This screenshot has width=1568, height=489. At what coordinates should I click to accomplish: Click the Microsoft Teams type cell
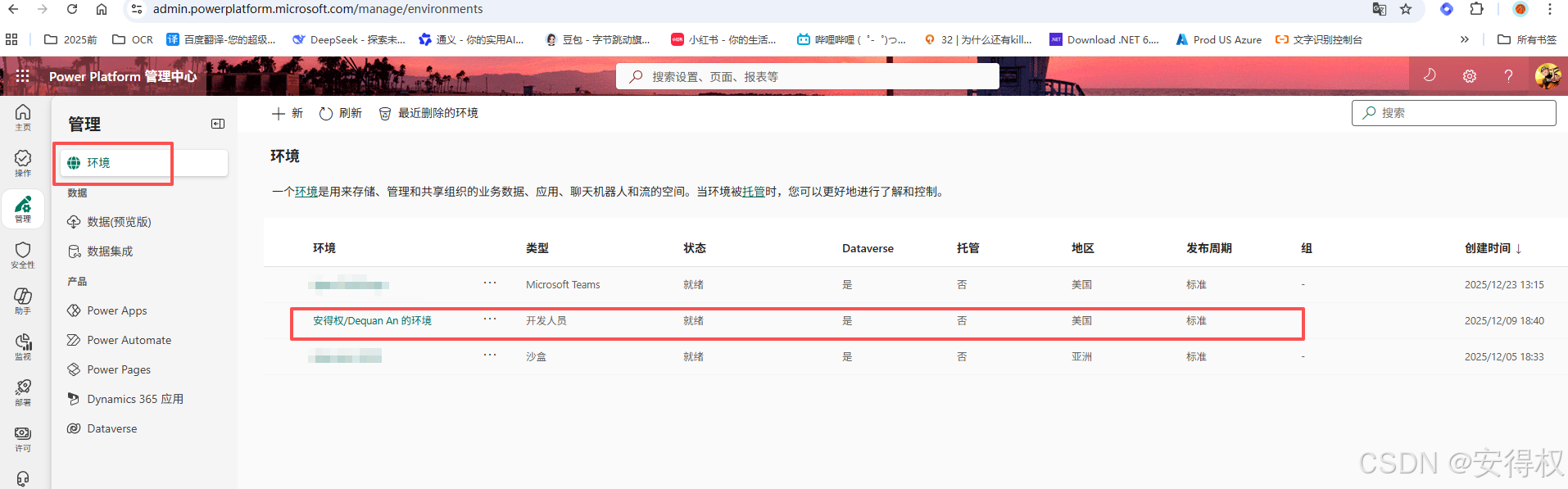(x=563, y=285)
